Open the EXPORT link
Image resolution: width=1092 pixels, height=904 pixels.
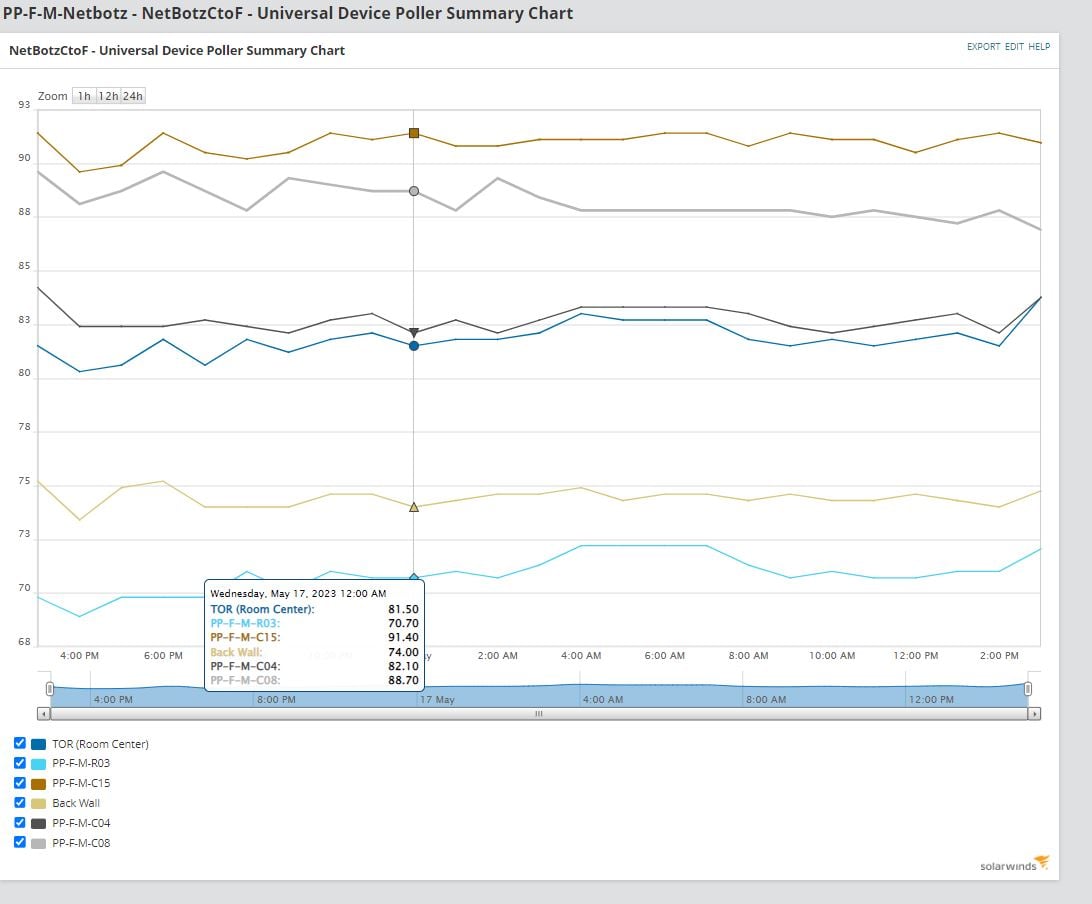tap(983, 47)
